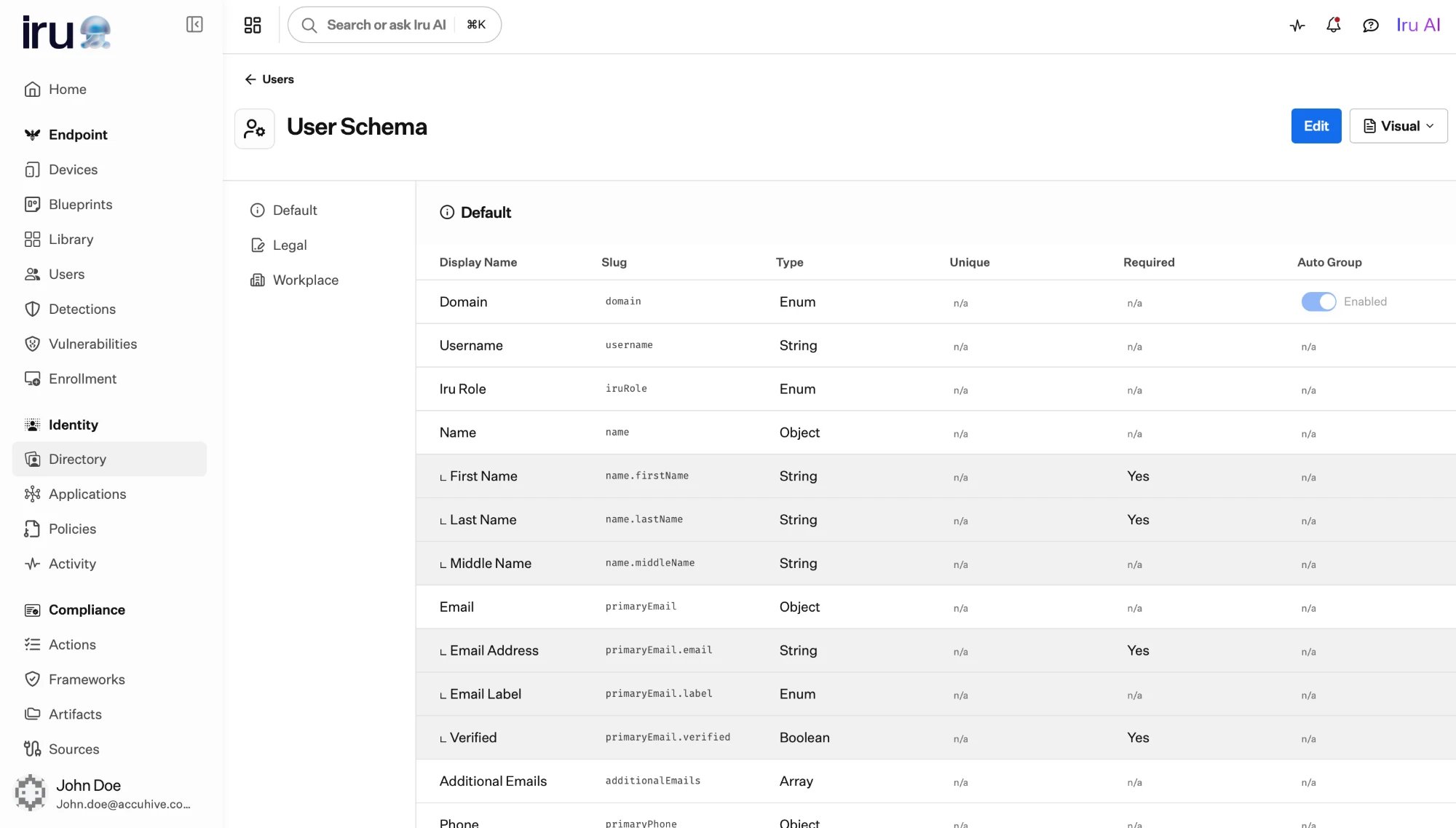1456x828 pixels.
Task: Open the Visual view dropdown
Action: click(1398, 126)
